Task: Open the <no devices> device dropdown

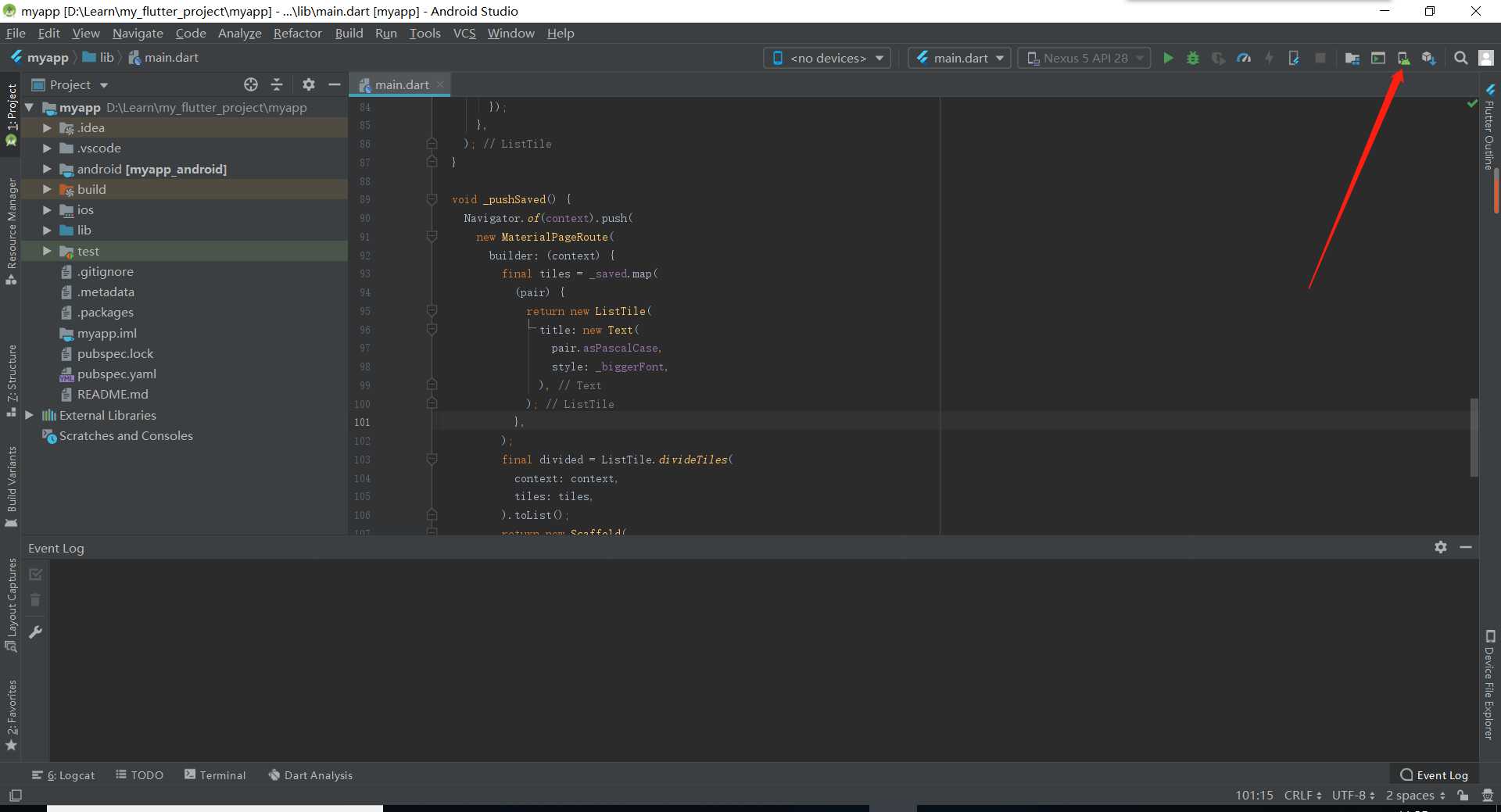Action: pyautogui.click(x=827, y=58)
